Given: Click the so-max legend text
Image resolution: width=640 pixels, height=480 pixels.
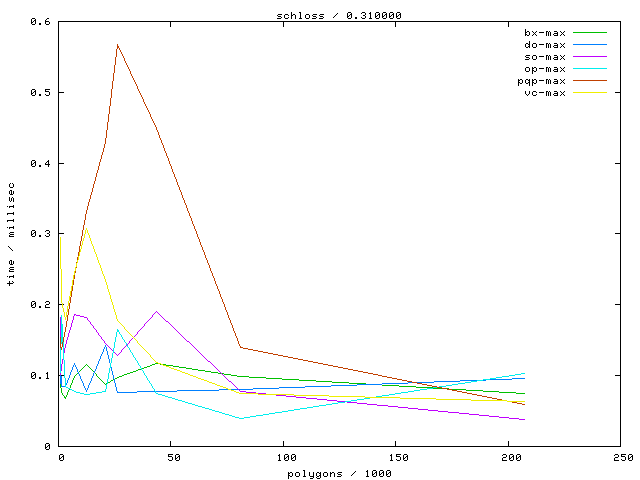Looking at the screenshot, I should coord(545,57).
